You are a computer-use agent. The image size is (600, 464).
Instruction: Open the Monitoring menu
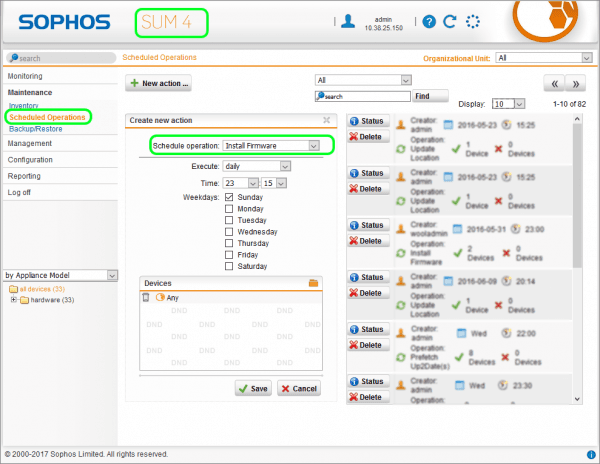[25, 76]
